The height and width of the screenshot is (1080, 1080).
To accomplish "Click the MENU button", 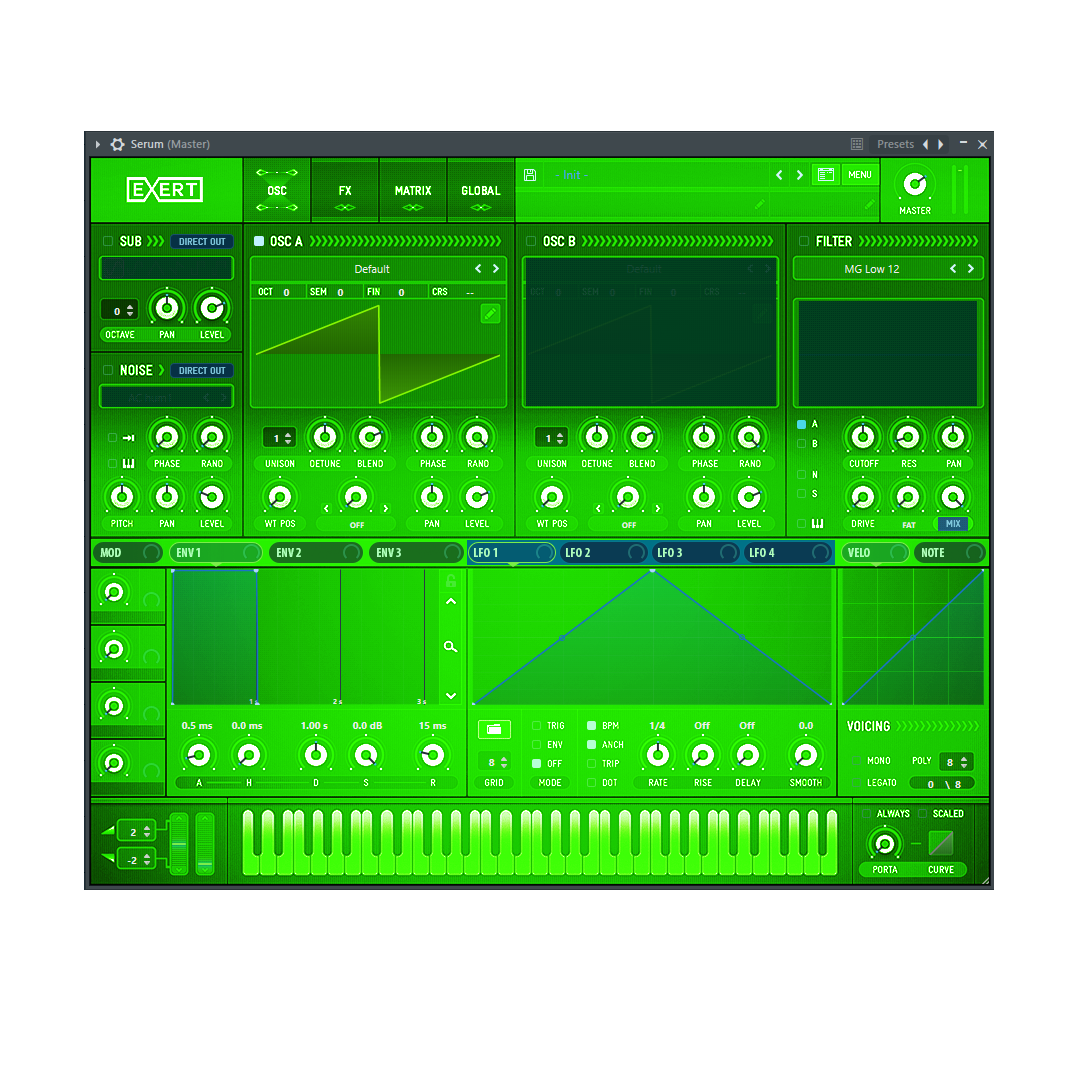I will [860, 175].
